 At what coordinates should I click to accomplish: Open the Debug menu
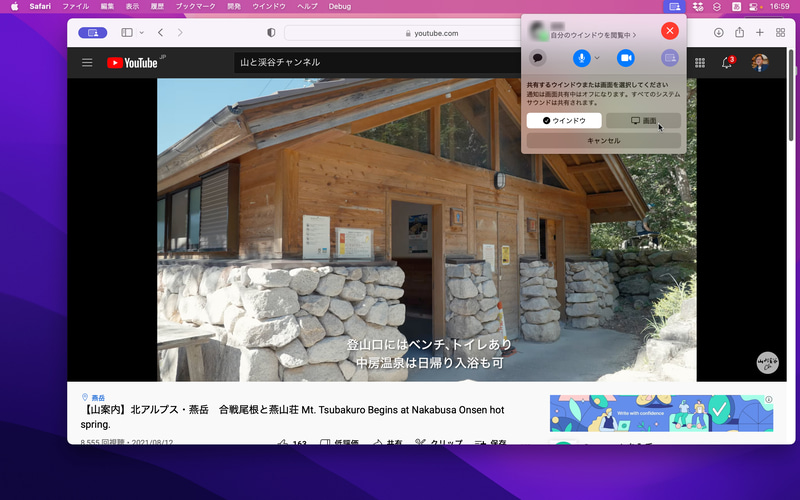tap(339, 7)
